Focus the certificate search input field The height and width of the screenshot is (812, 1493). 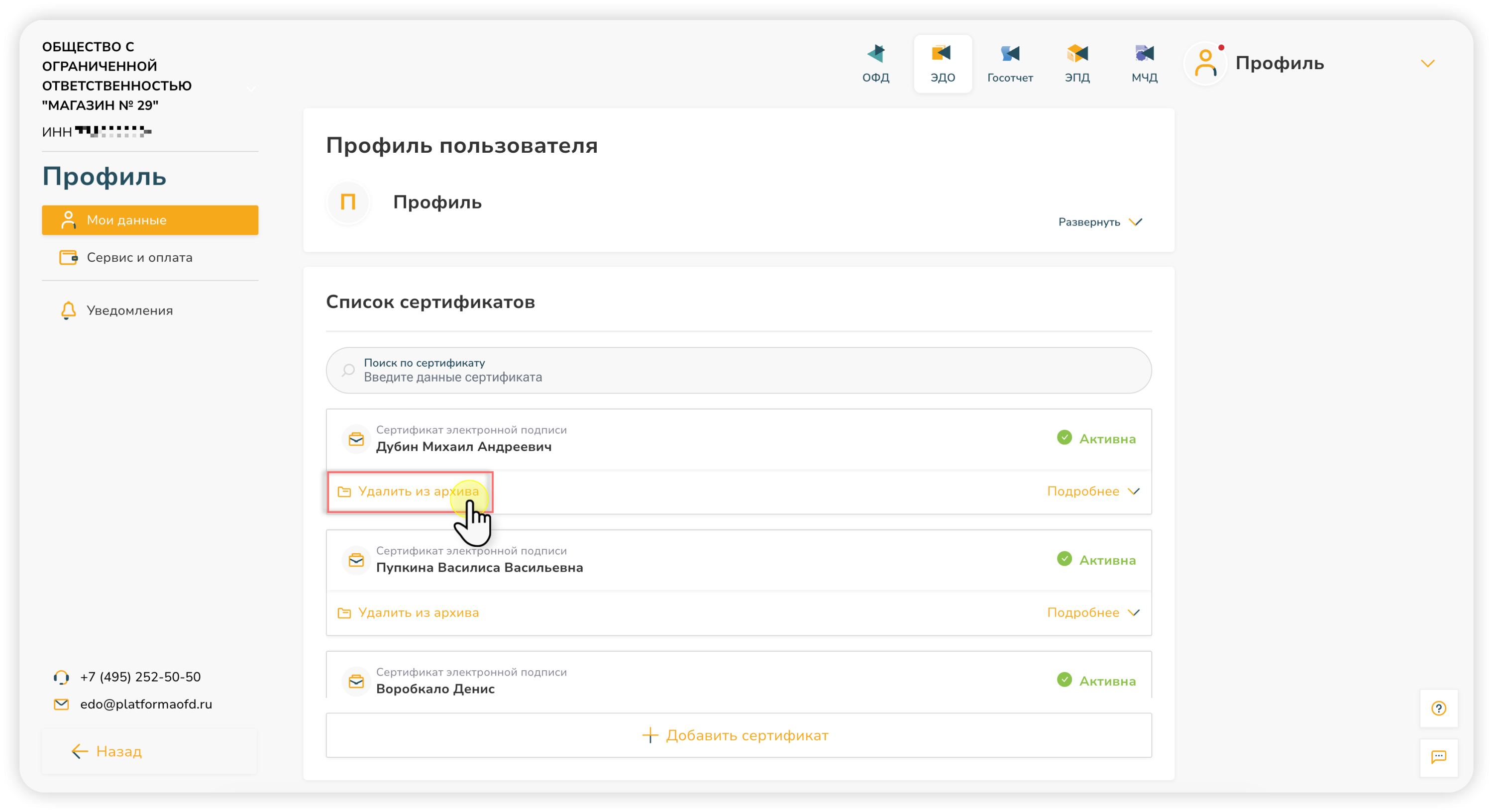(x=739, y=371)
